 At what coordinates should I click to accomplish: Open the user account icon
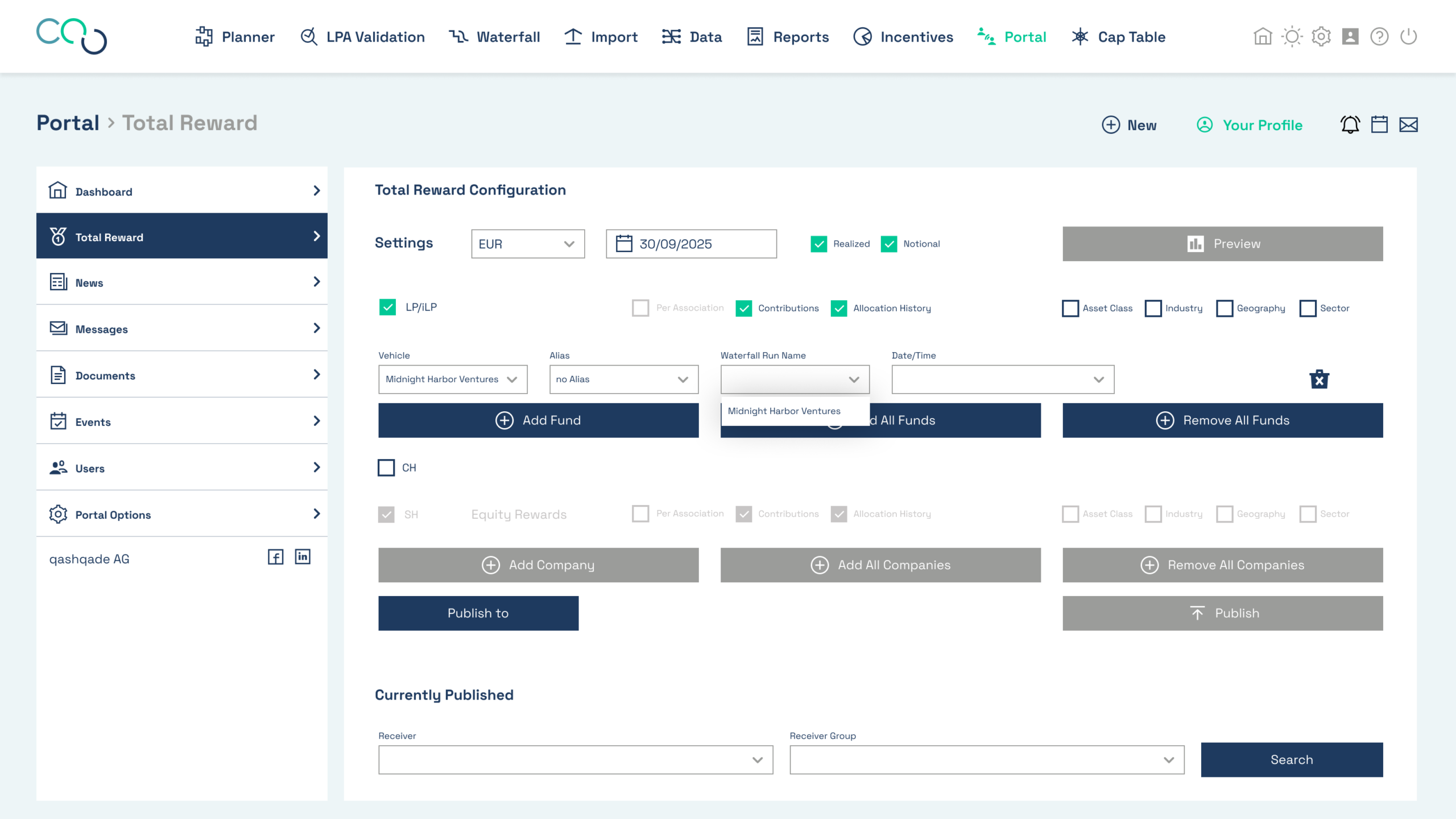1350,37
